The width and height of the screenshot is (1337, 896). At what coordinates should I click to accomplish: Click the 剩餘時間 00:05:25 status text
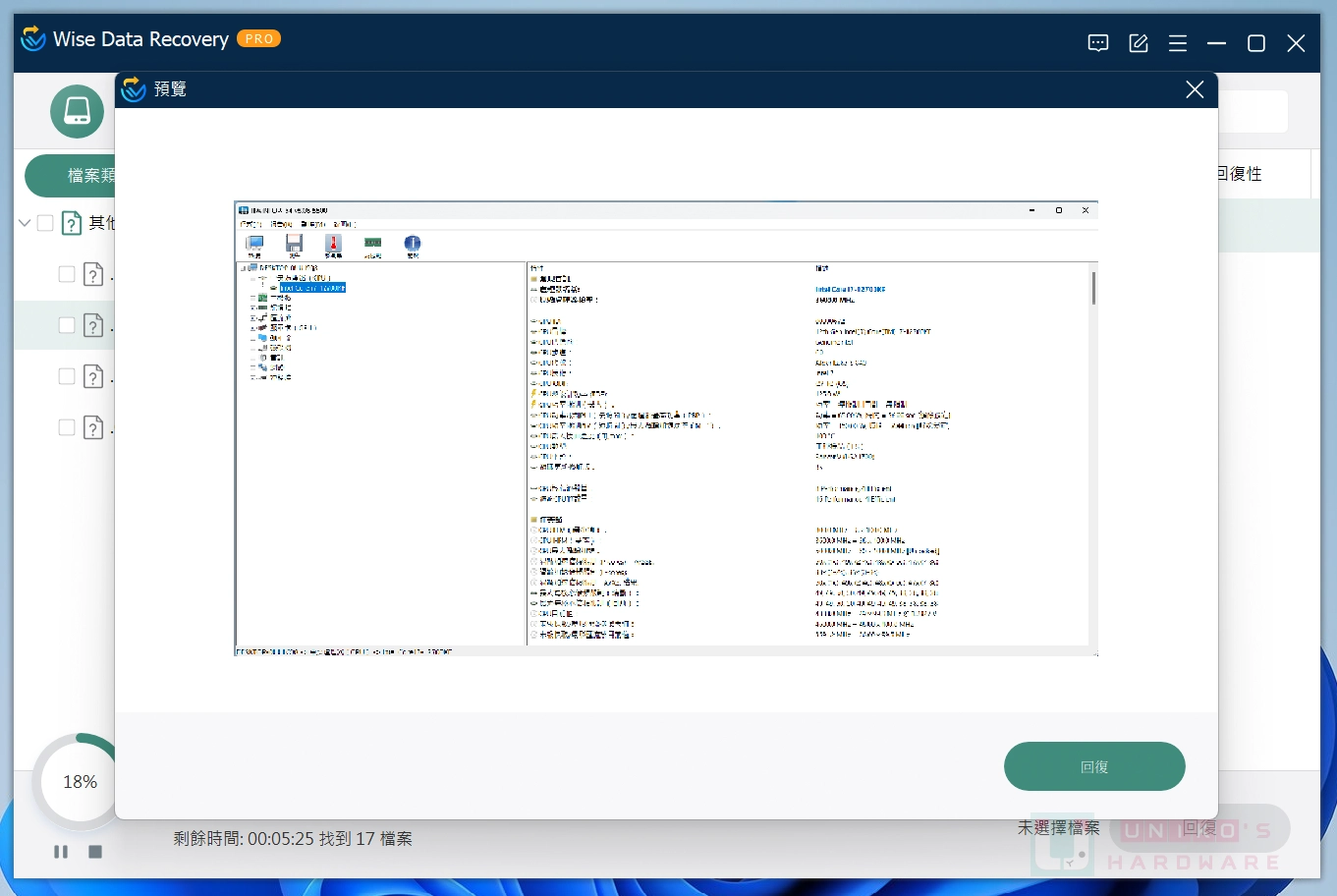244,839
